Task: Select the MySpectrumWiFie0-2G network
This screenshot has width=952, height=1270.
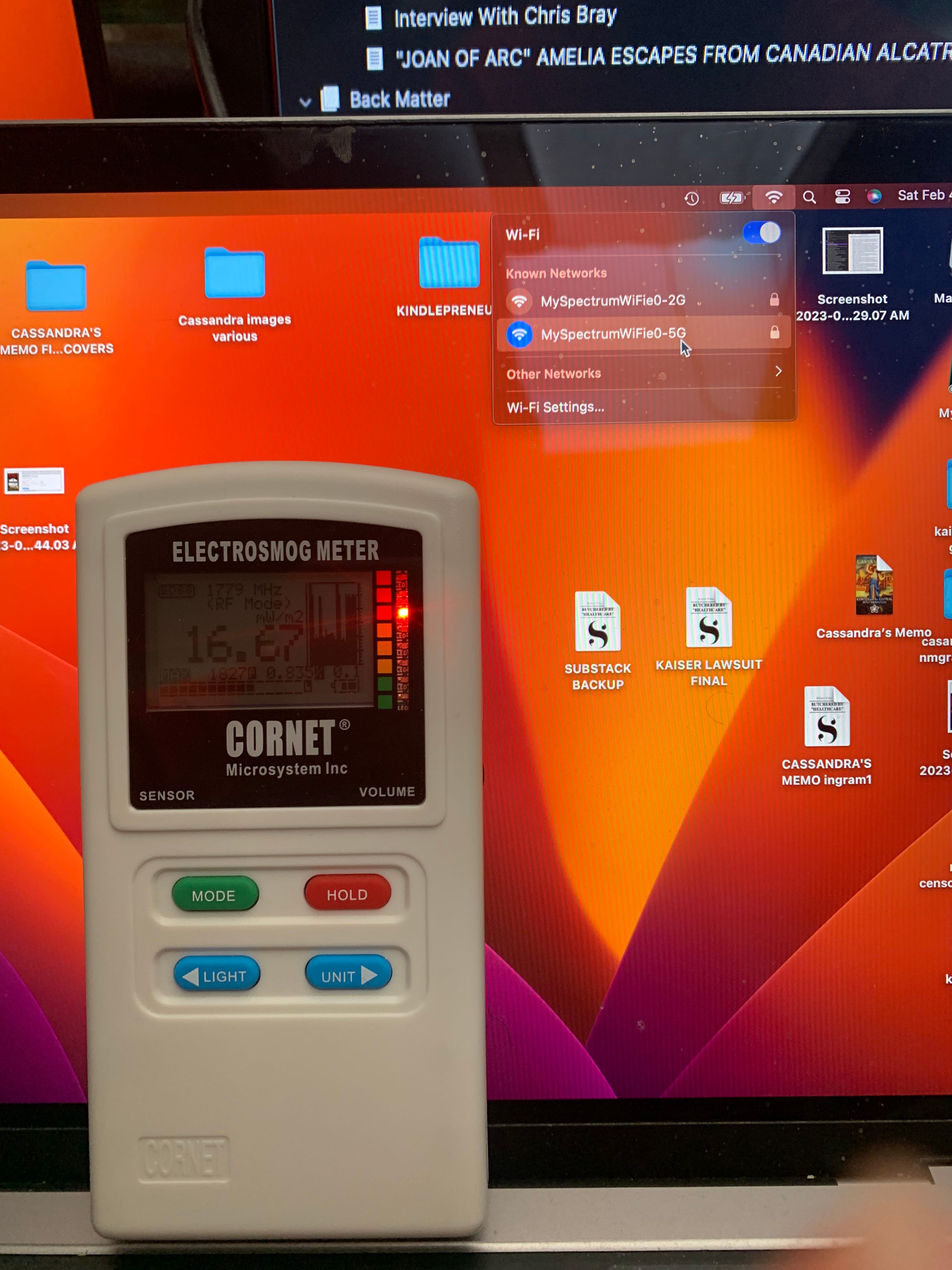Action: coord(612,300)
